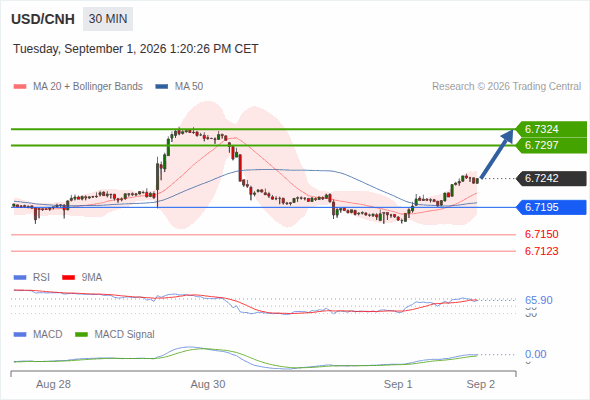590x400 pixels.
Task: Click the 6.7123 support level label
Action: 541,251
